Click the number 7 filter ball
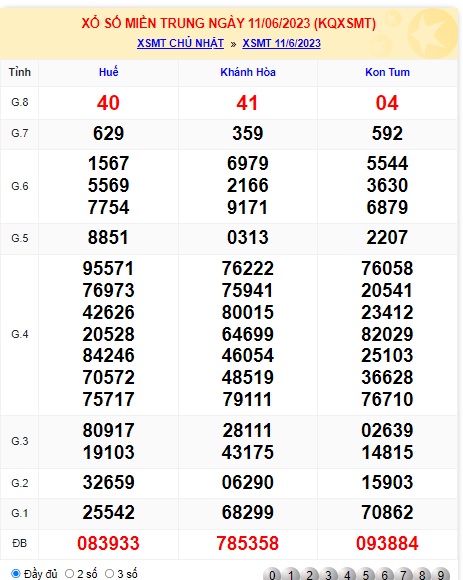The width and height of the screenshot is (463, 580). point(403,574)
